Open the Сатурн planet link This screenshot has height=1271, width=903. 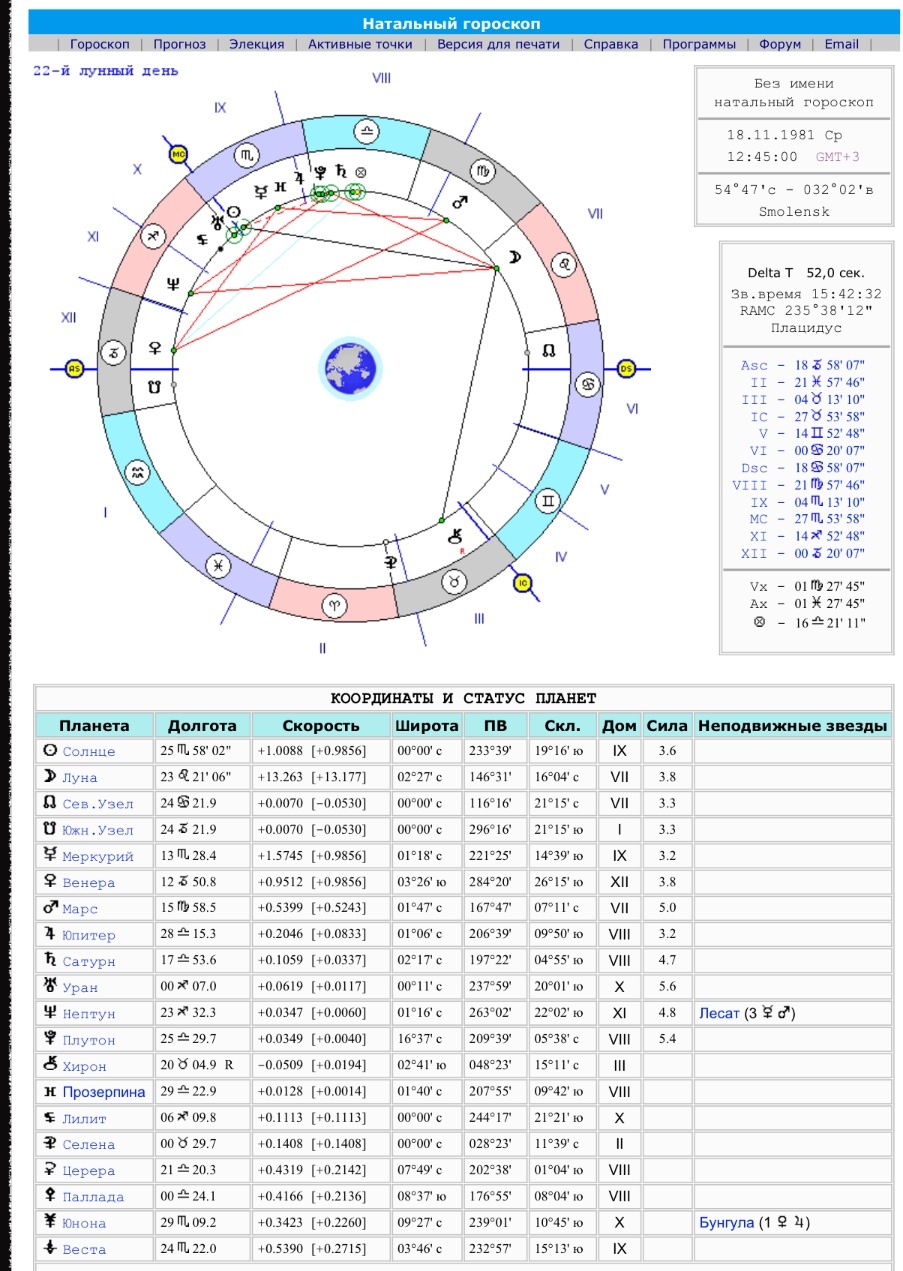click(89, 962)
